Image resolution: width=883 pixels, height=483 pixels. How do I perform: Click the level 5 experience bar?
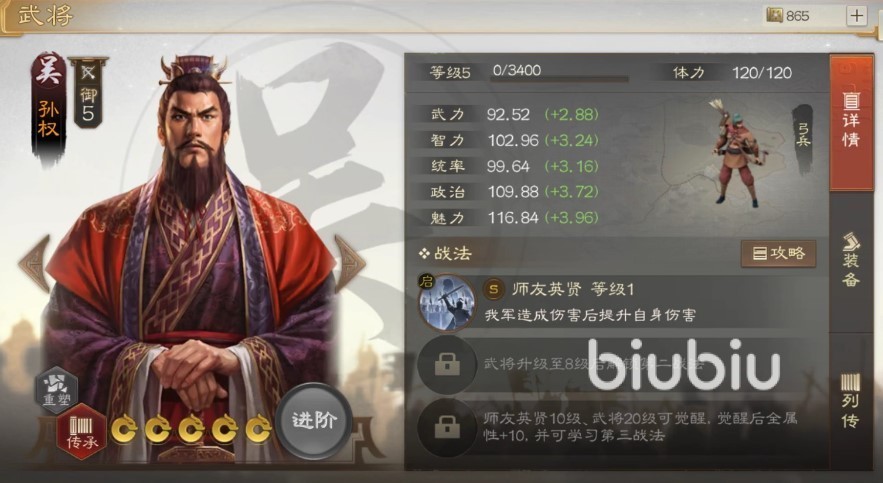[559, 79]
